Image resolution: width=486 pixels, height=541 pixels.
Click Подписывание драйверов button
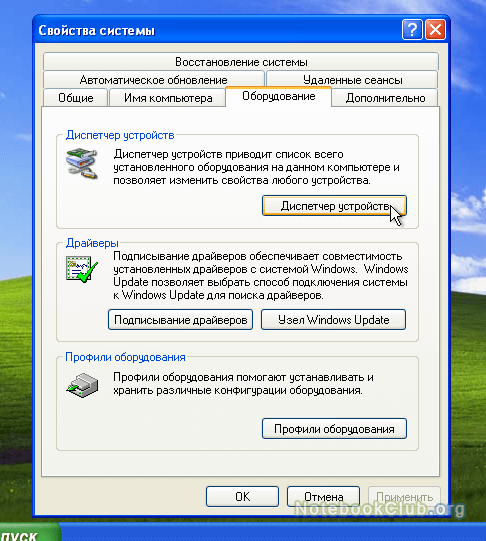[x=180, y=320]
